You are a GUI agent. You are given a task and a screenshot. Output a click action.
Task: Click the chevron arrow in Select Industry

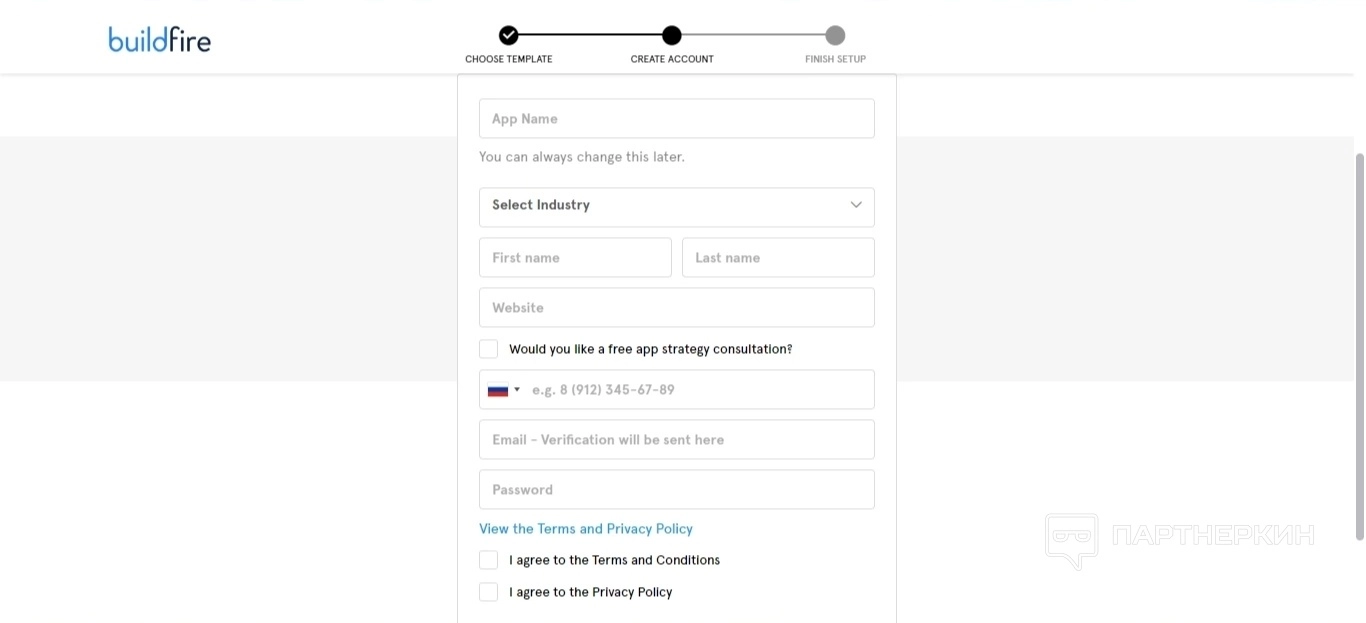click(856, 205)
